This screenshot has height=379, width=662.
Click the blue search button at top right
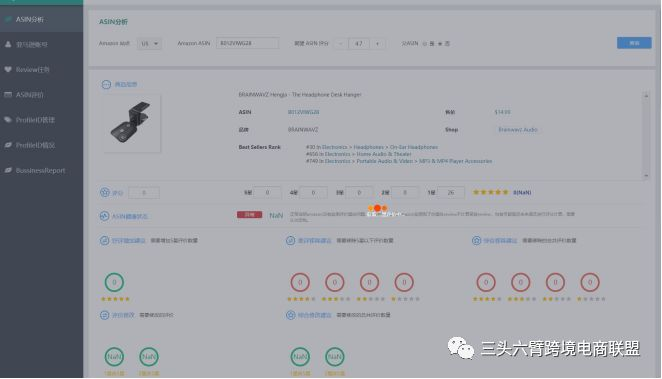point(634,43)
